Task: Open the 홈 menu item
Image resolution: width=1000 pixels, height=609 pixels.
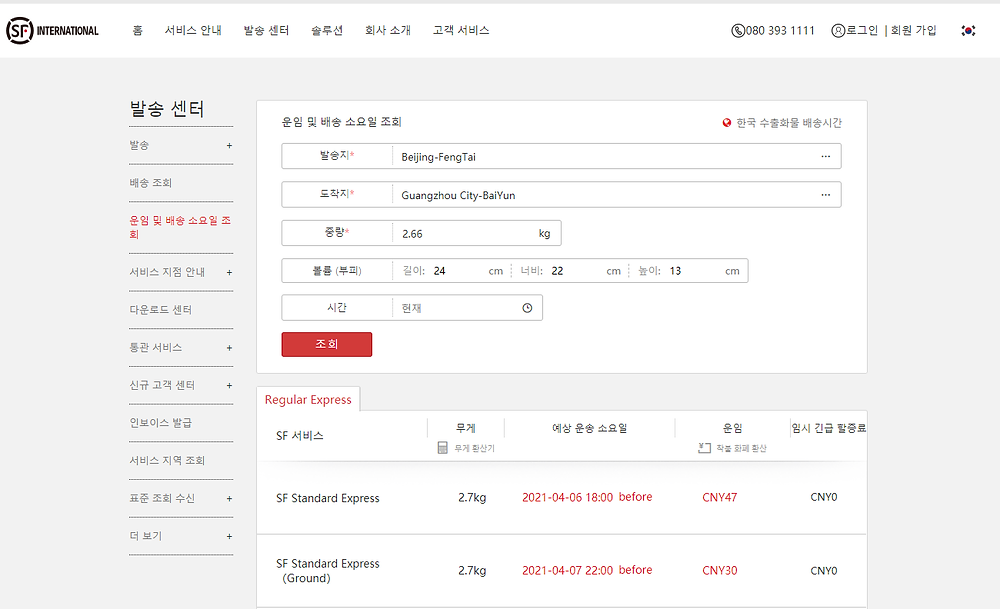Action: pos(137,30)
